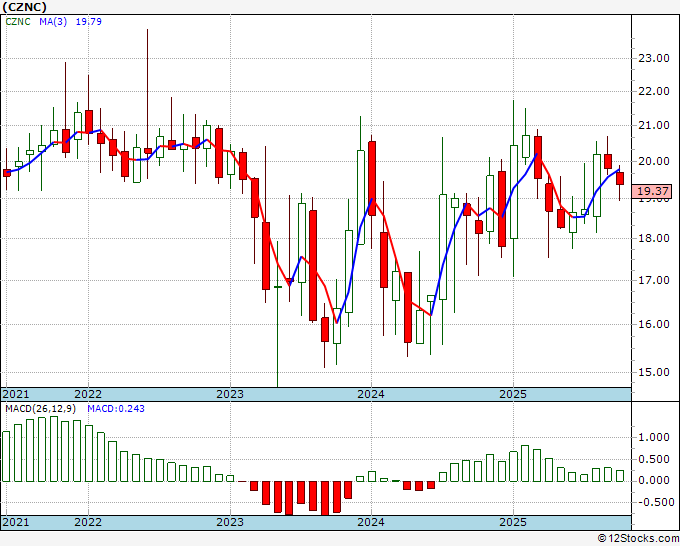
Task: Click the last red candlestick beside the 19.37 tag
Action: [620, 178]
